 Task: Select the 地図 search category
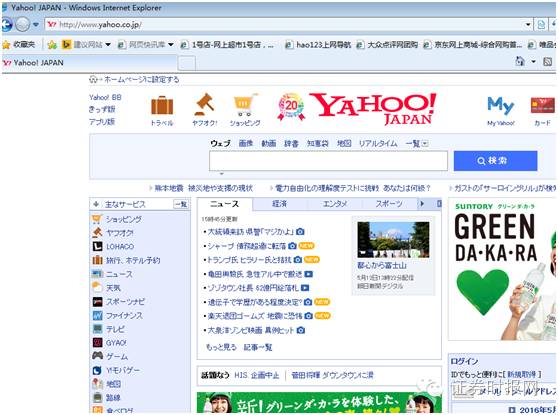[344, 143]
